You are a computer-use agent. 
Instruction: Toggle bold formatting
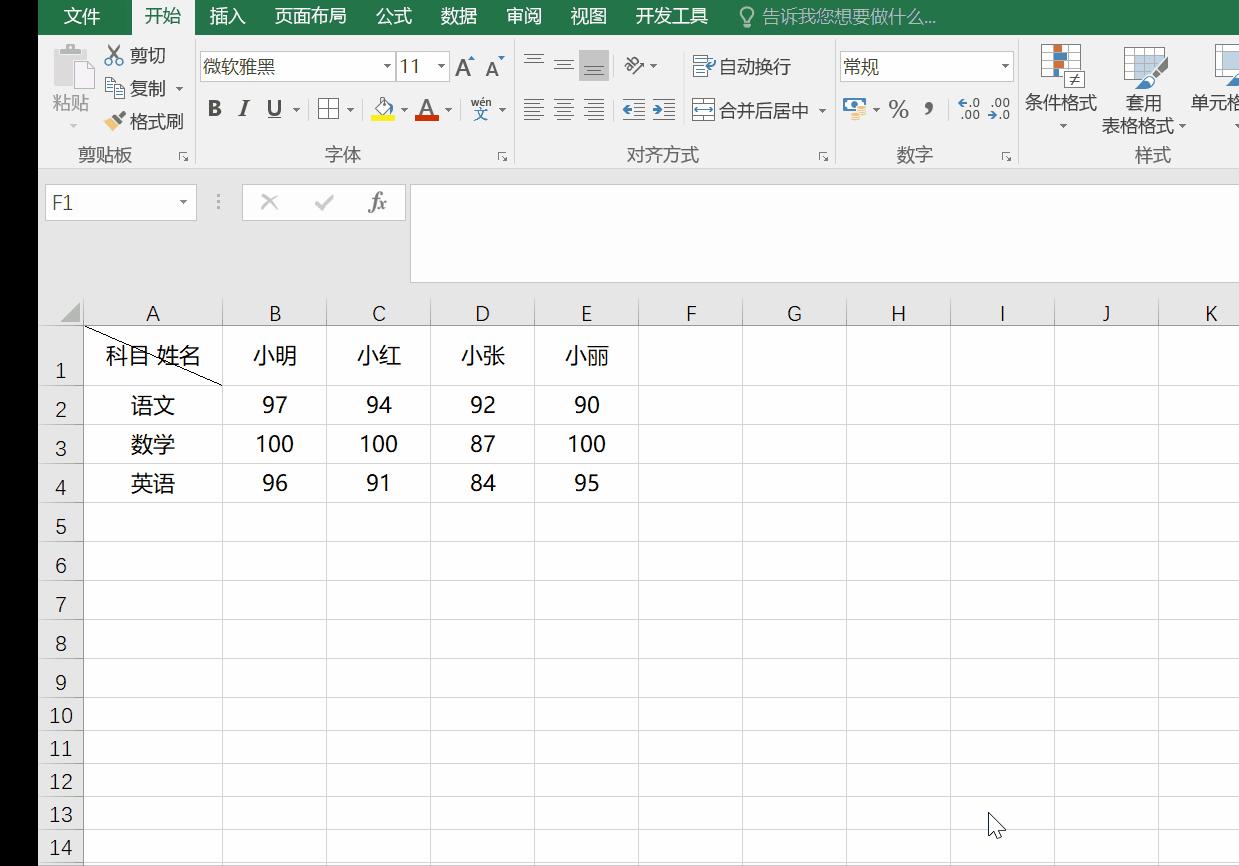tap(214, 109)
